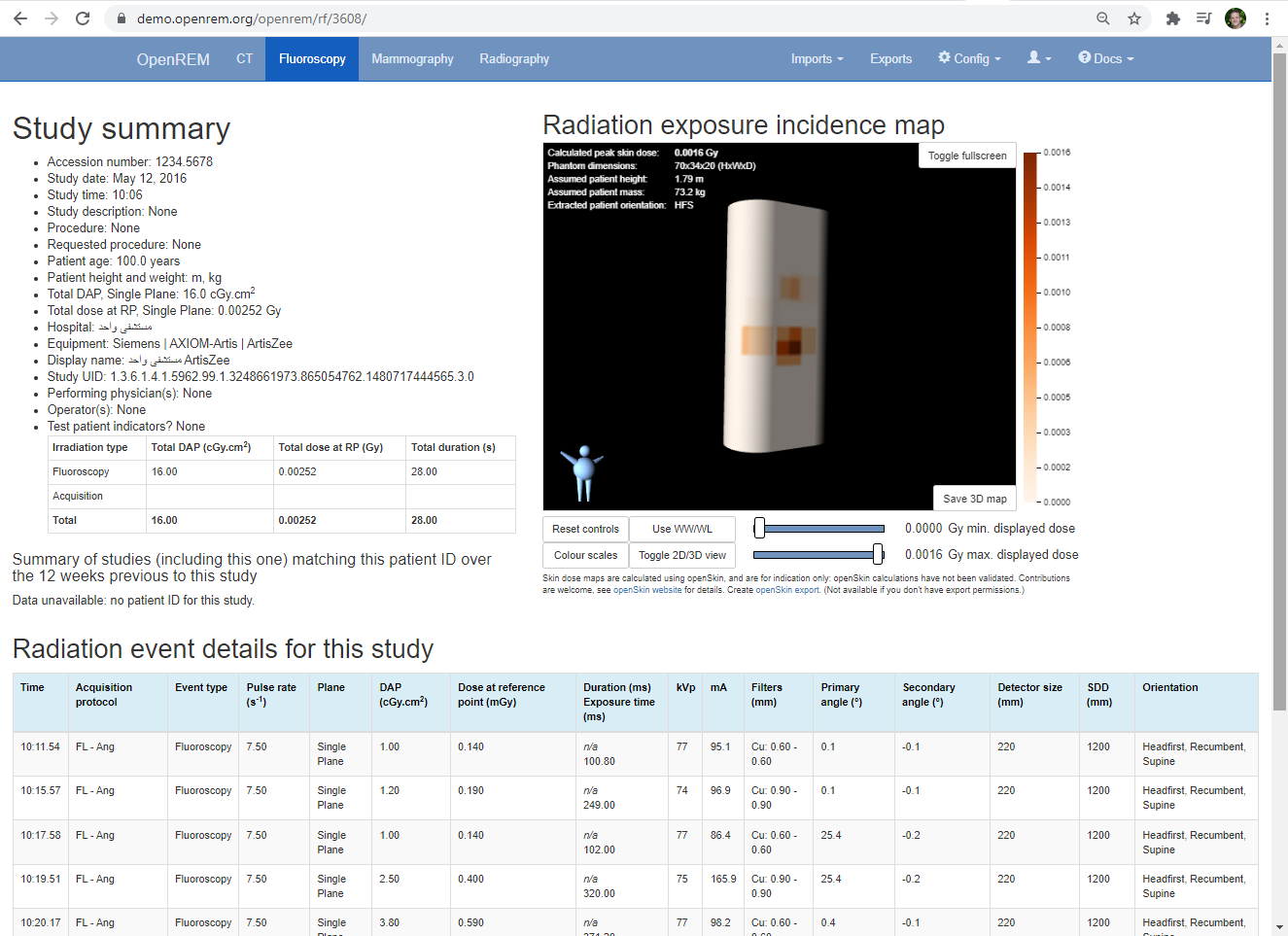Reload the page with the refresh icon
The width and height of the screenshot is (1288, 936).
point(83,18)
